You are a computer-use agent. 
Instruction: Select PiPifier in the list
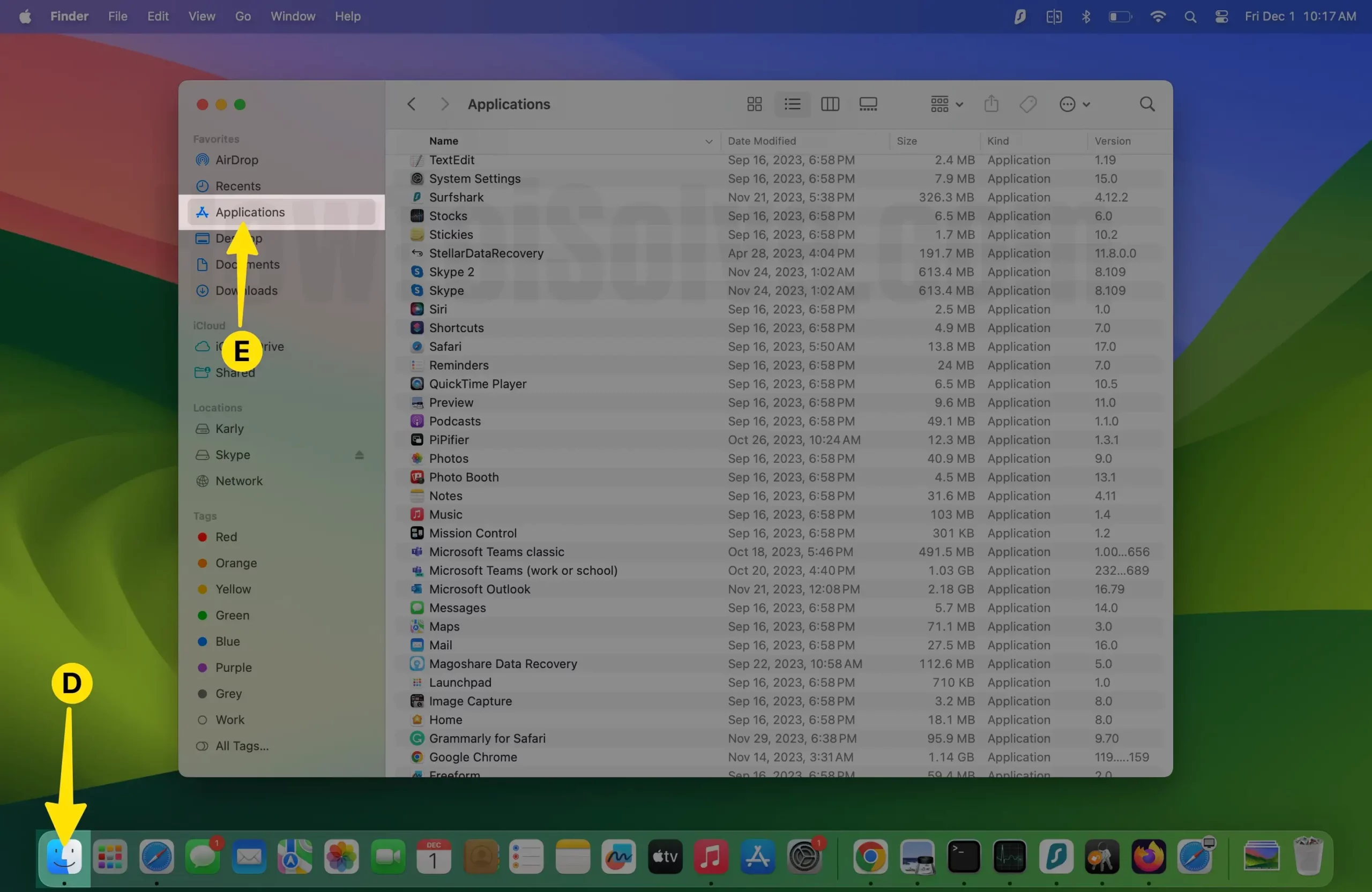point(779,440)
